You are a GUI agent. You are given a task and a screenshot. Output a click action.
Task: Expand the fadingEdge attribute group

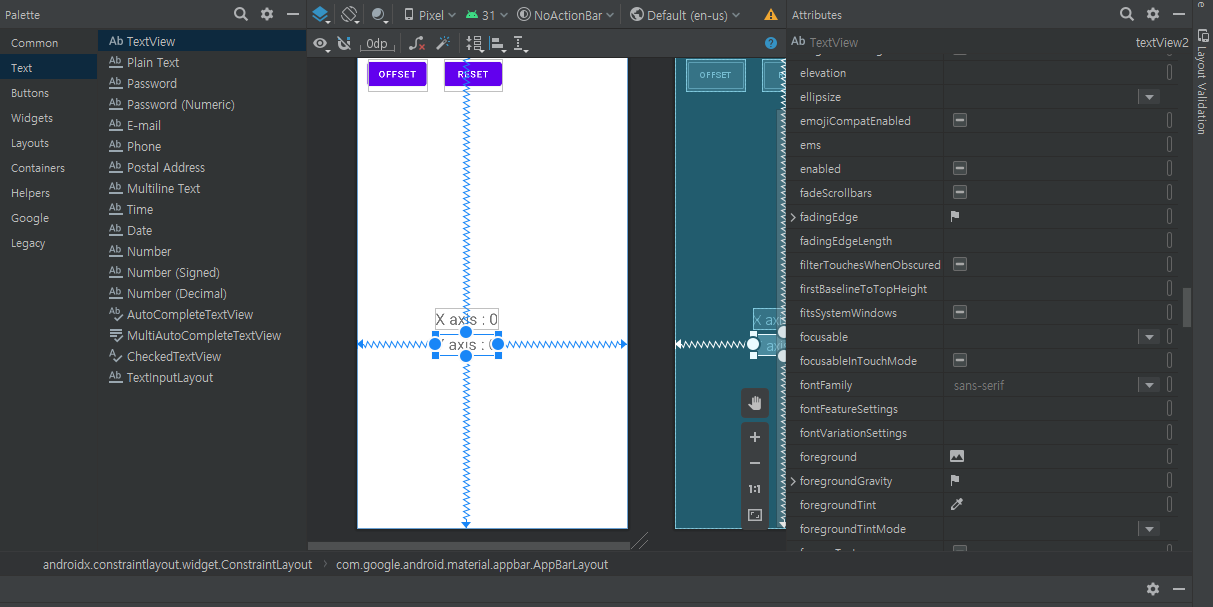794,217
